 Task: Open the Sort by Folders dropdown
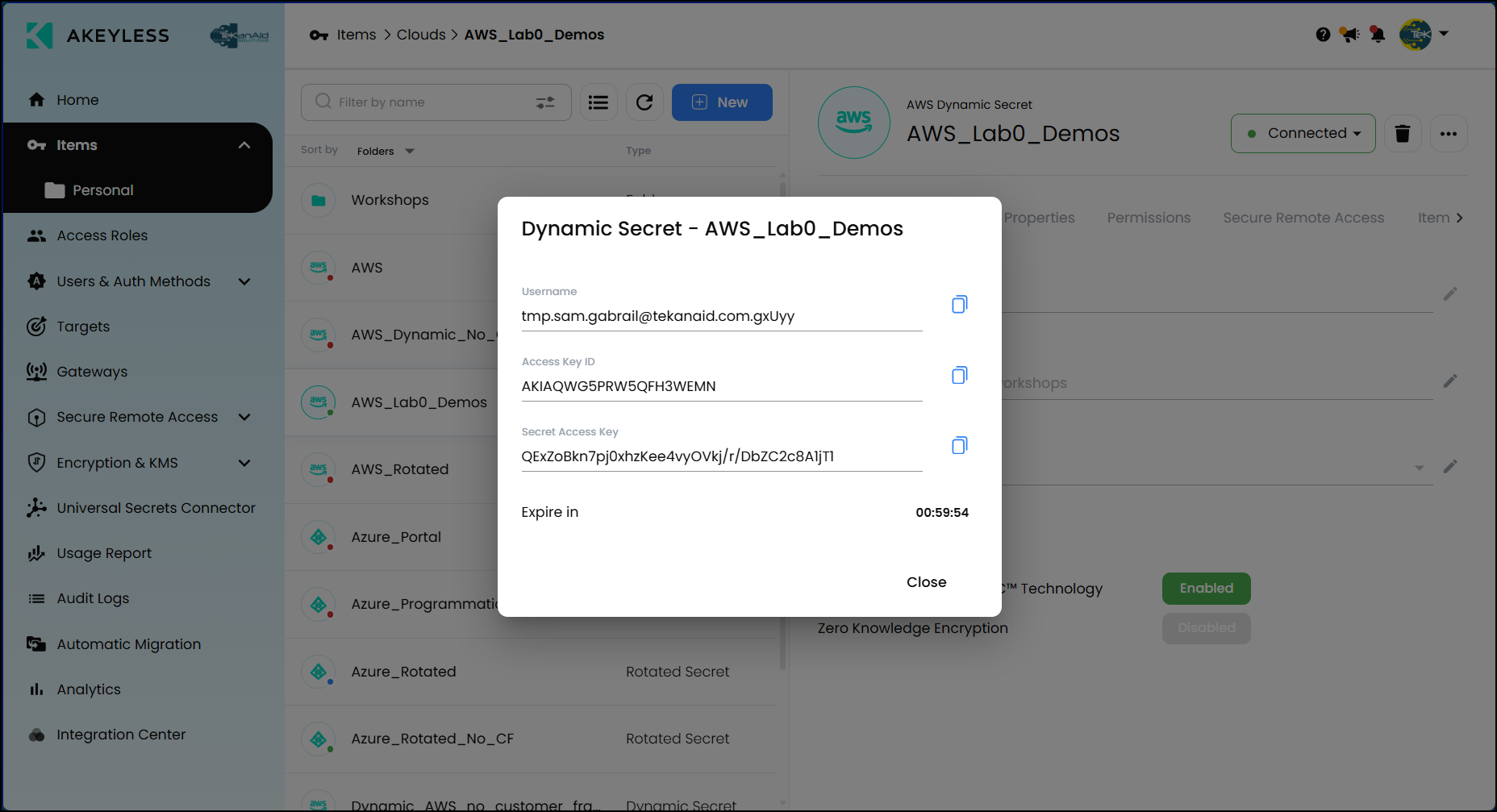386,151
